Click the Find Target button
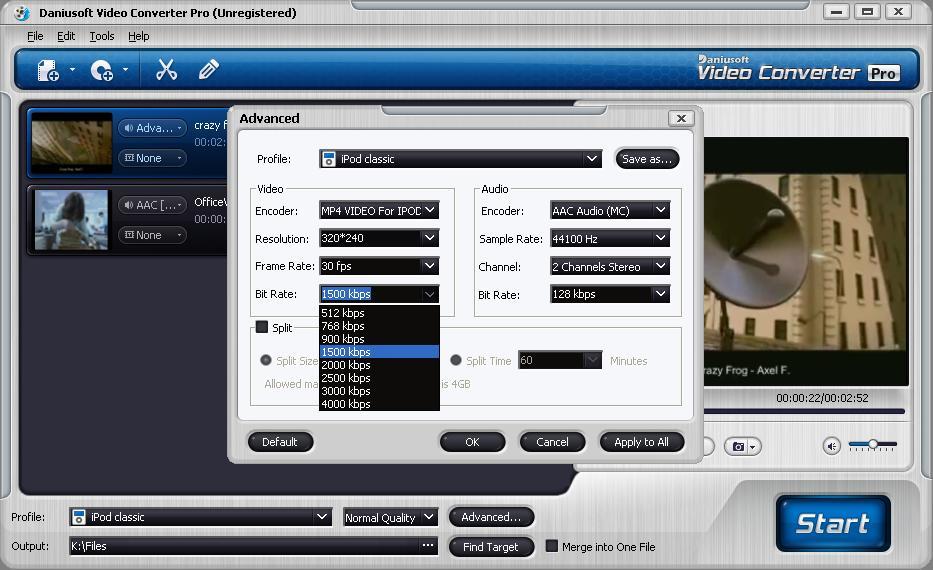Viewport: 933px width, 570px height. click(491, 547)
